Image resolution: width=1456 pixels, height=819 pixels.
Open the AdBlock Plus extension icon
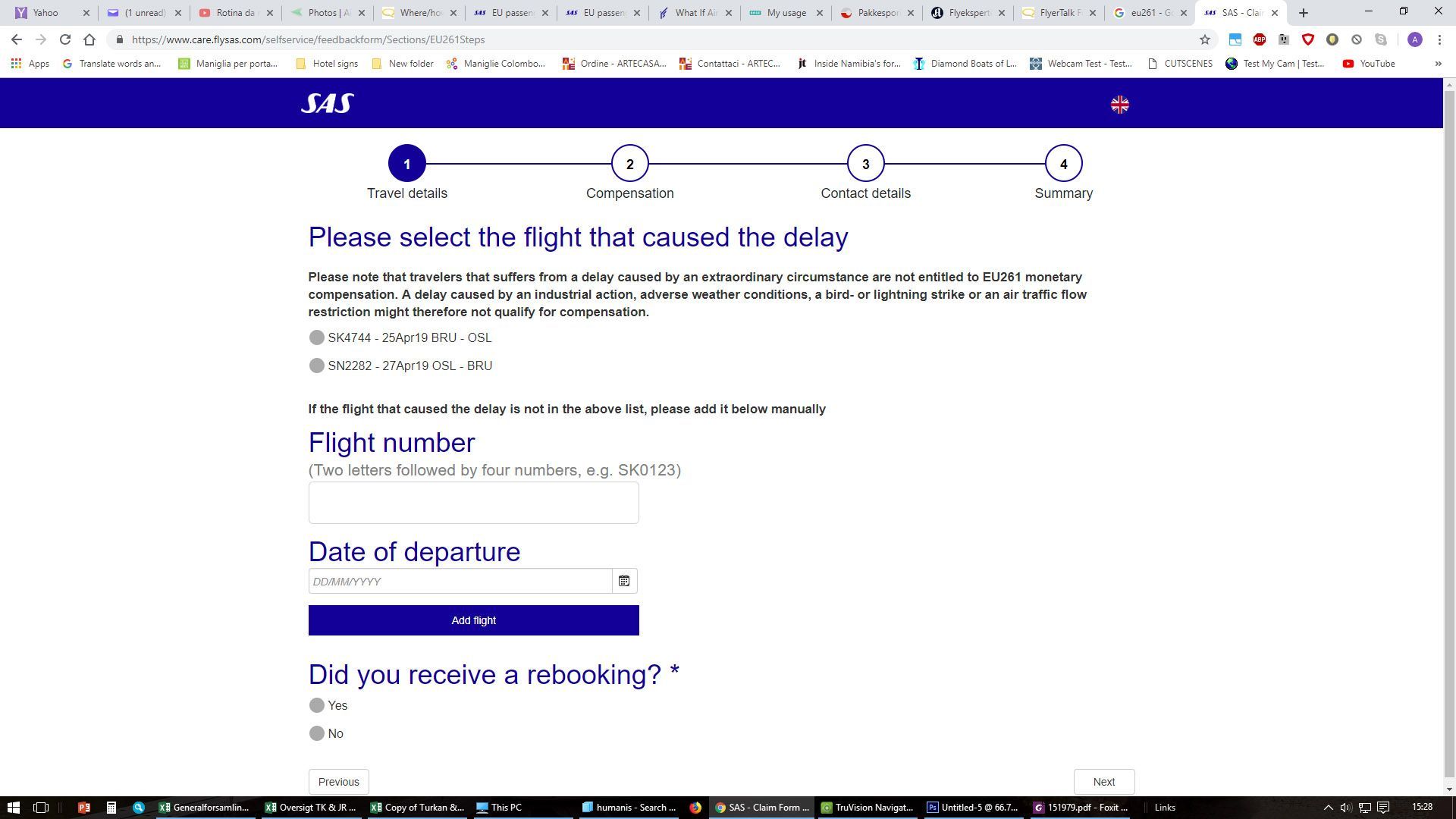click(x=1259, y=39)
